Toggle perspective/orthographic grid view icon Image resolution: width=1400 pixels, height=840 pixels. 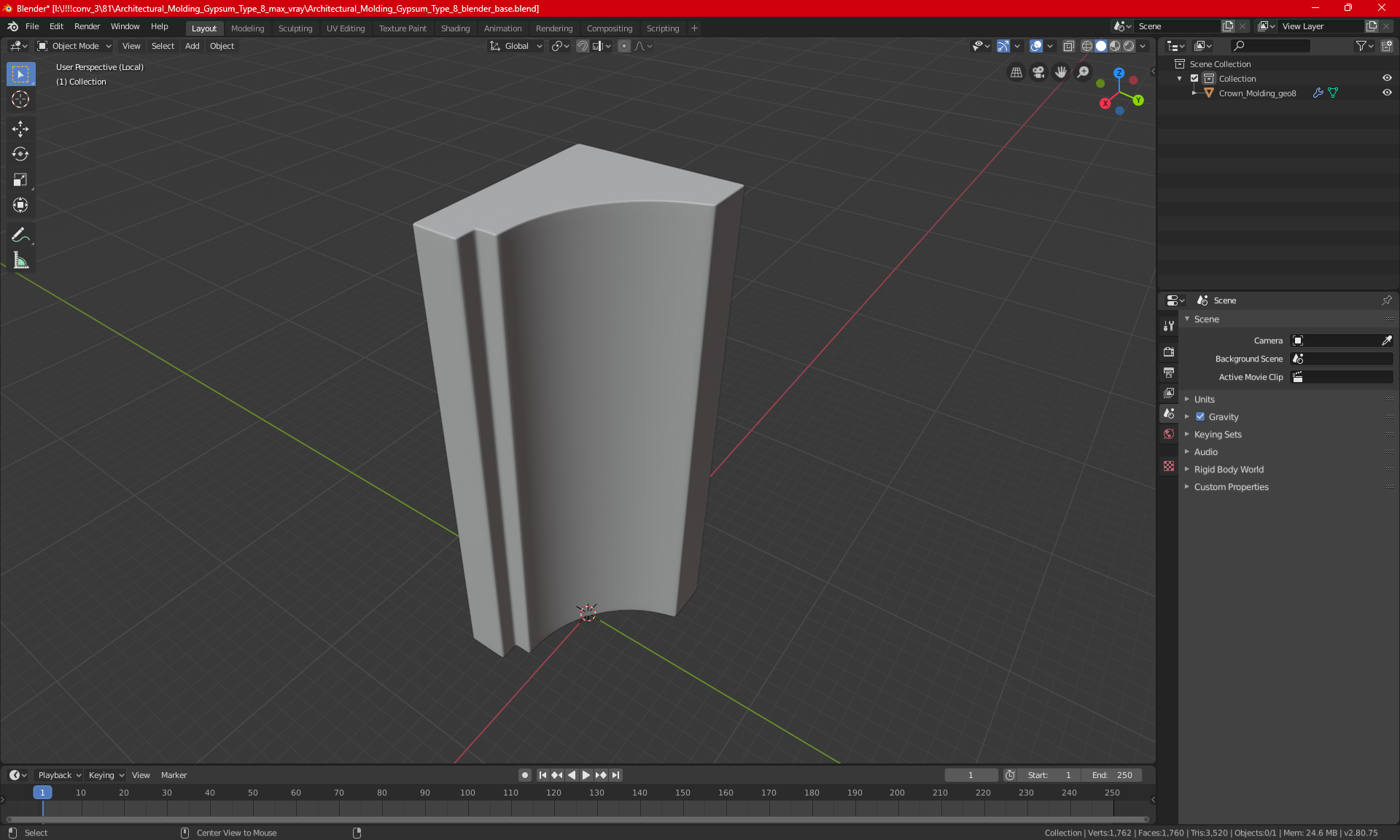pos(1016,72)
